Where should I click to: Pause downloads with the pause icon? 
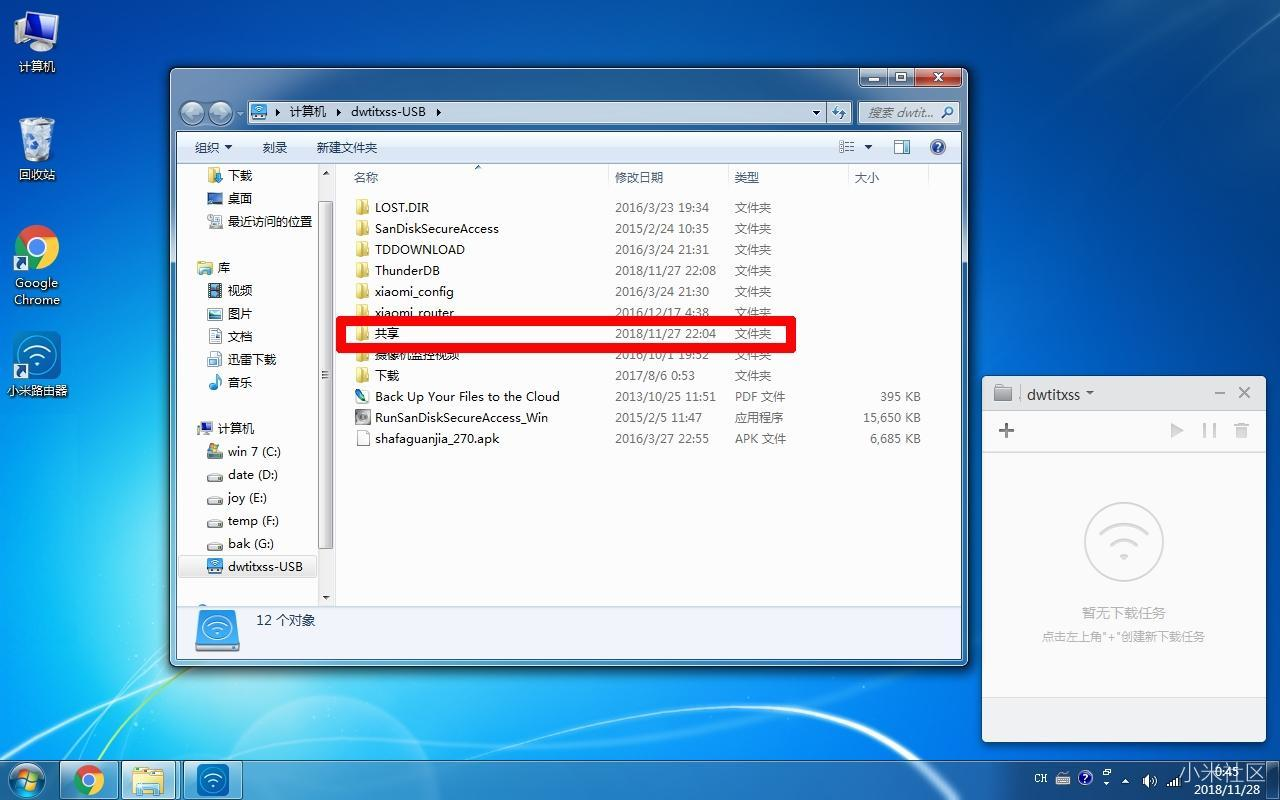pos(1209,430)
